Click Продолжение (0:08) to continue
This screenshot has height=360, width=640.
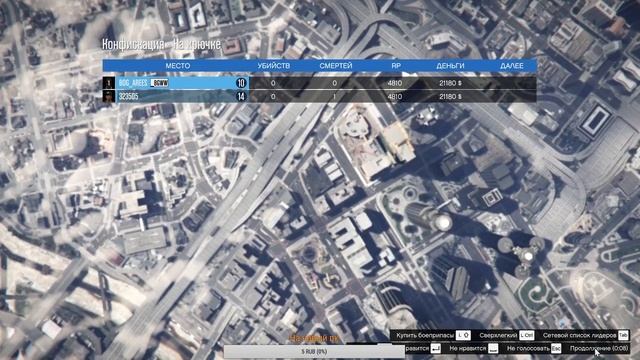coord(599,349)
